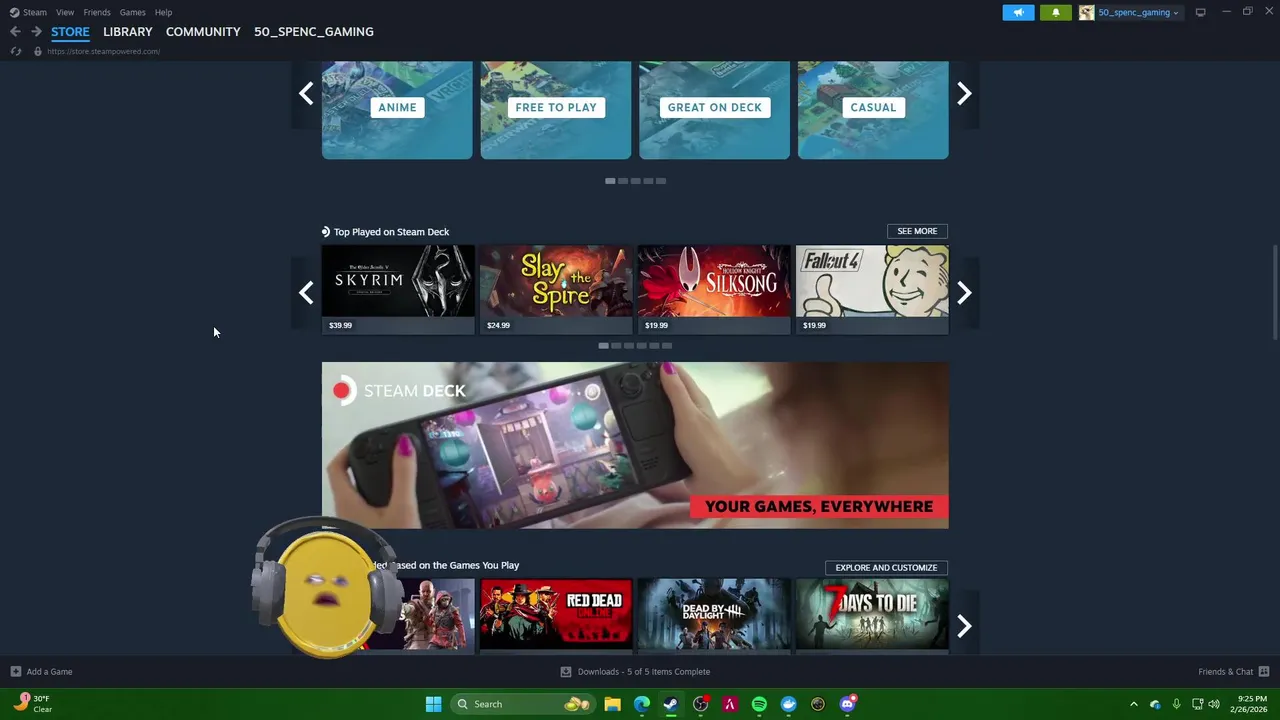Viewport: 1280px width, 720px height.
Task: Open the Games menu
Action: [132, 12]
